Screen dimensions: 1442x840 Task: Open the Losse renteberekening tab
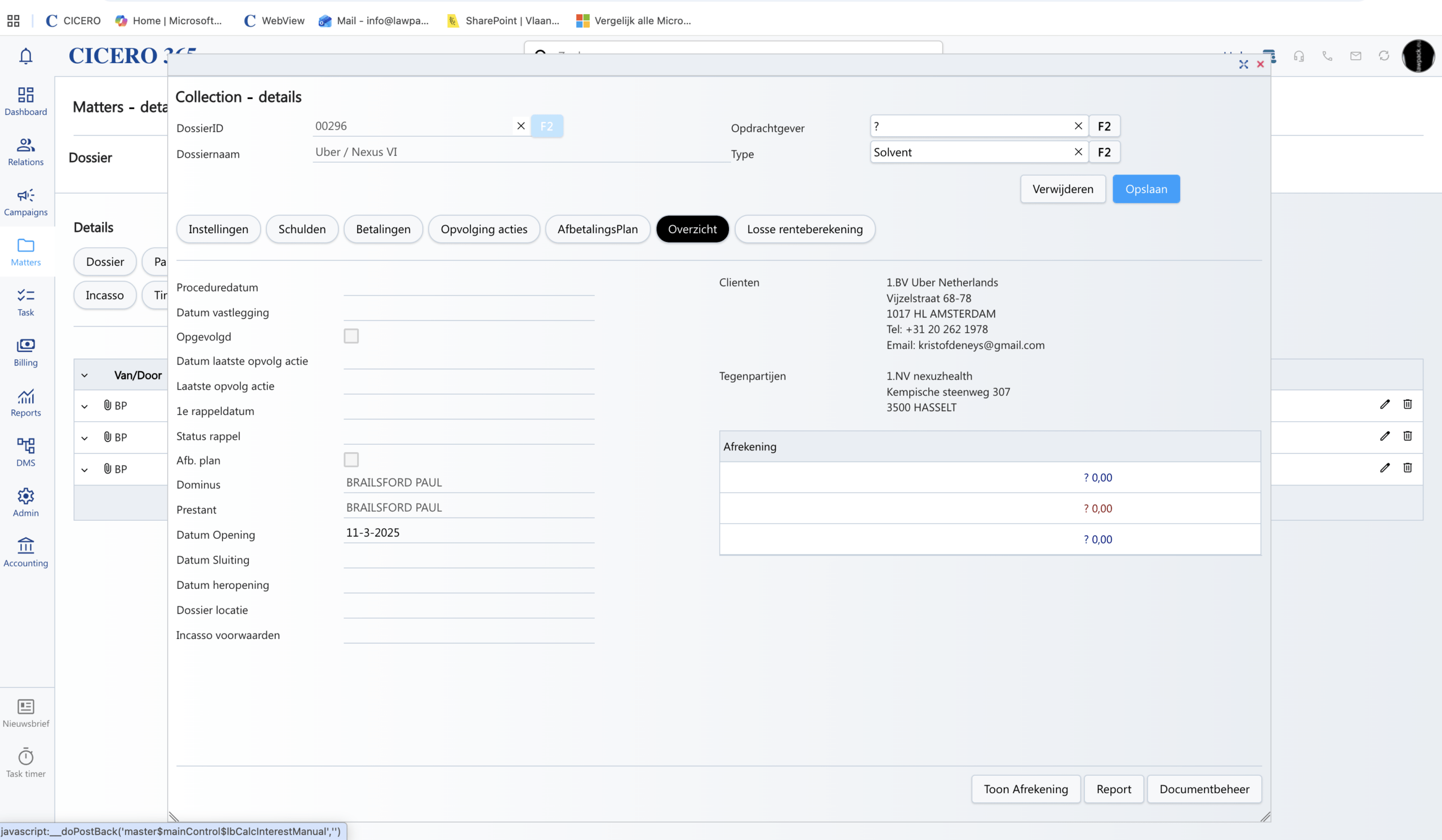coord(804,229)
